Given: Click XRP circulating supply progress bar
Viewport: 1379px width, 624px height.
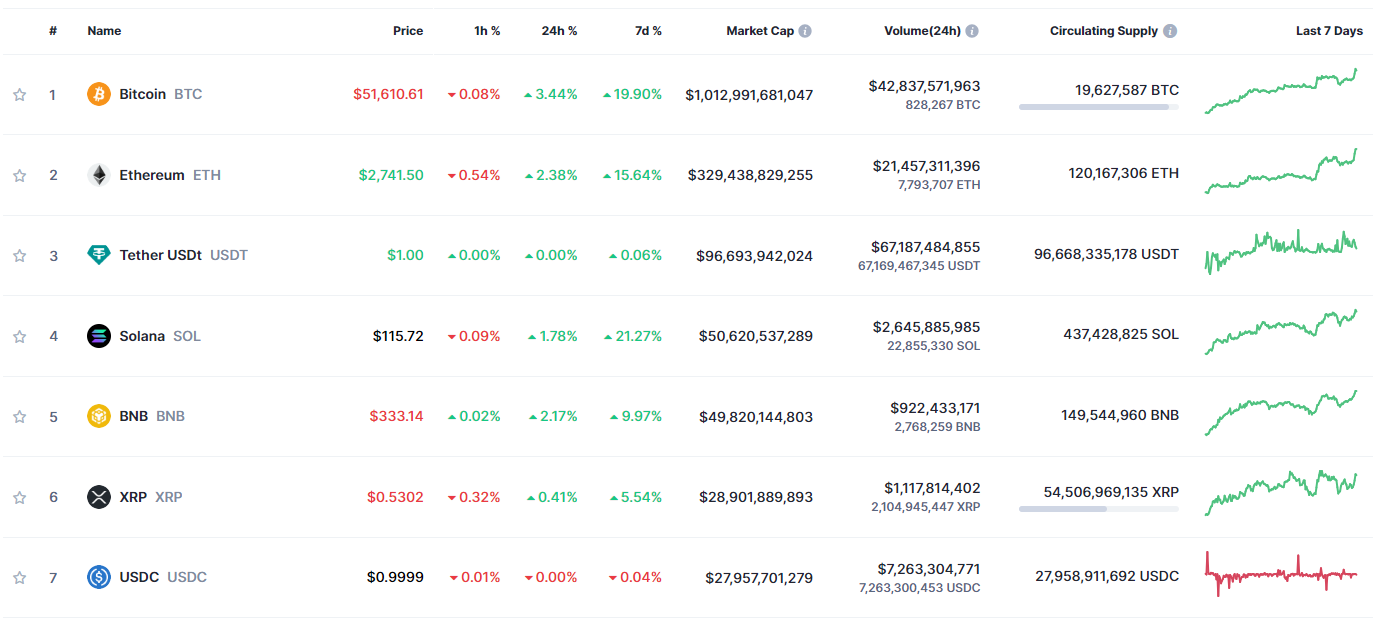Looking at the screenshot, I should [x=1099, y=509].
